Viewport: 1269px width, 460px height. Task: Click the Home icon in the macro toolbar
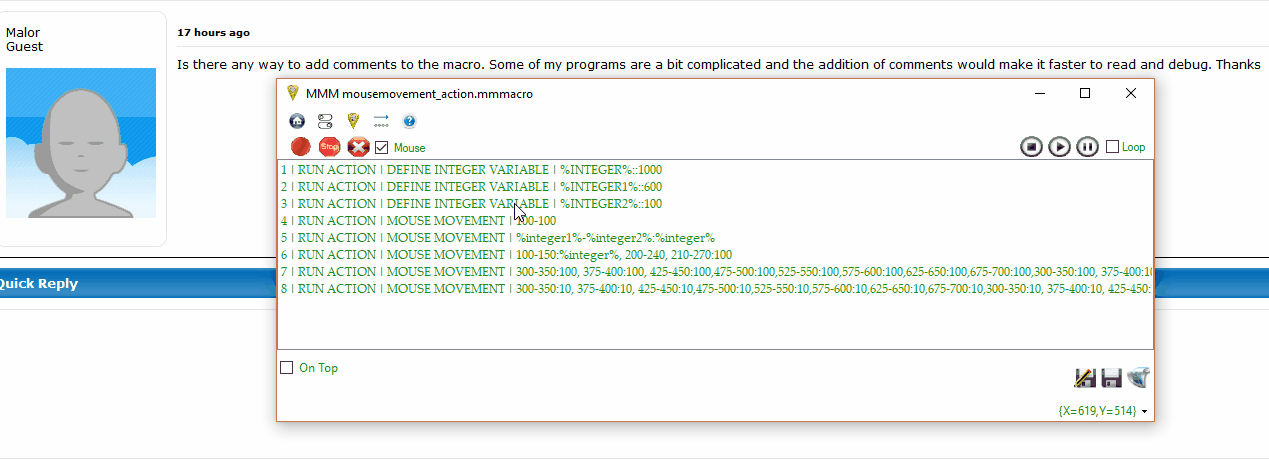pos(297,121)
